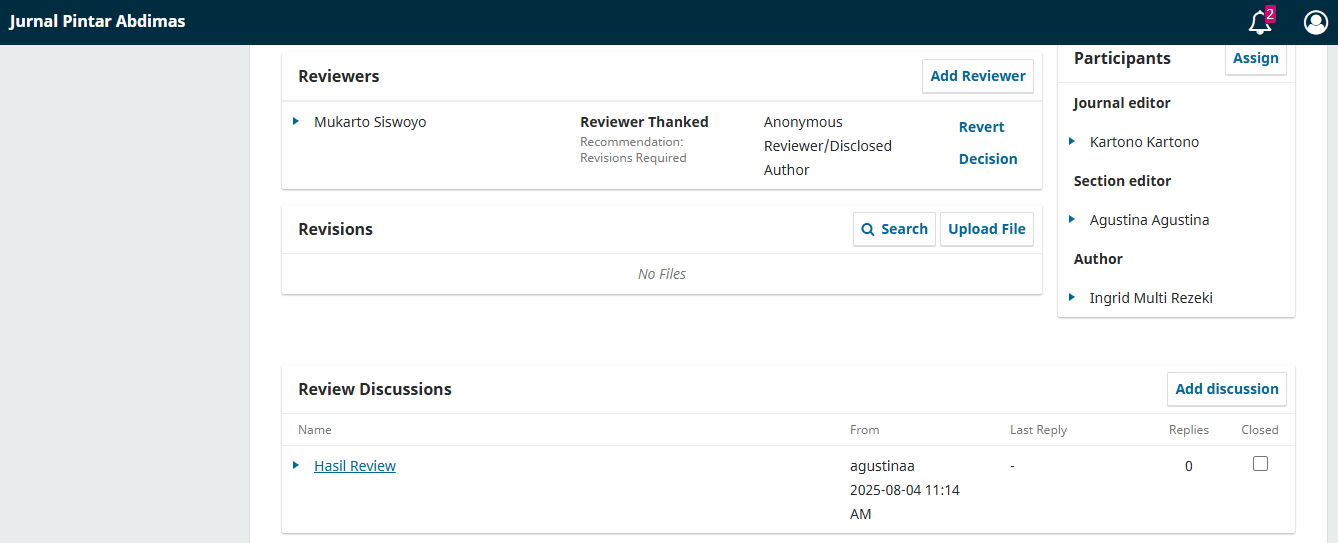Expand the Mukarto Siswoyo reviewer row
Image resolution: width=1338 pixels, height=543 pixels.
point(296,121)
